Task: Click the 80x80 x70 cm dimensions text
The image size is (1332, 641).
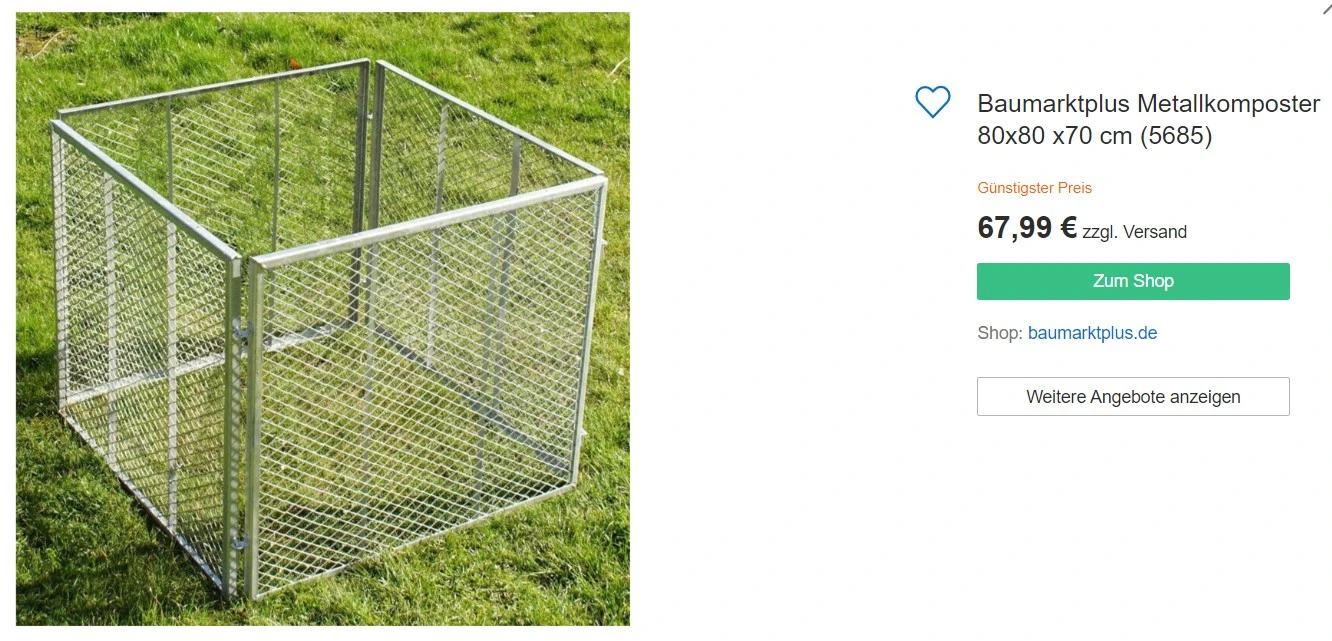Action: pos(1055,136)
